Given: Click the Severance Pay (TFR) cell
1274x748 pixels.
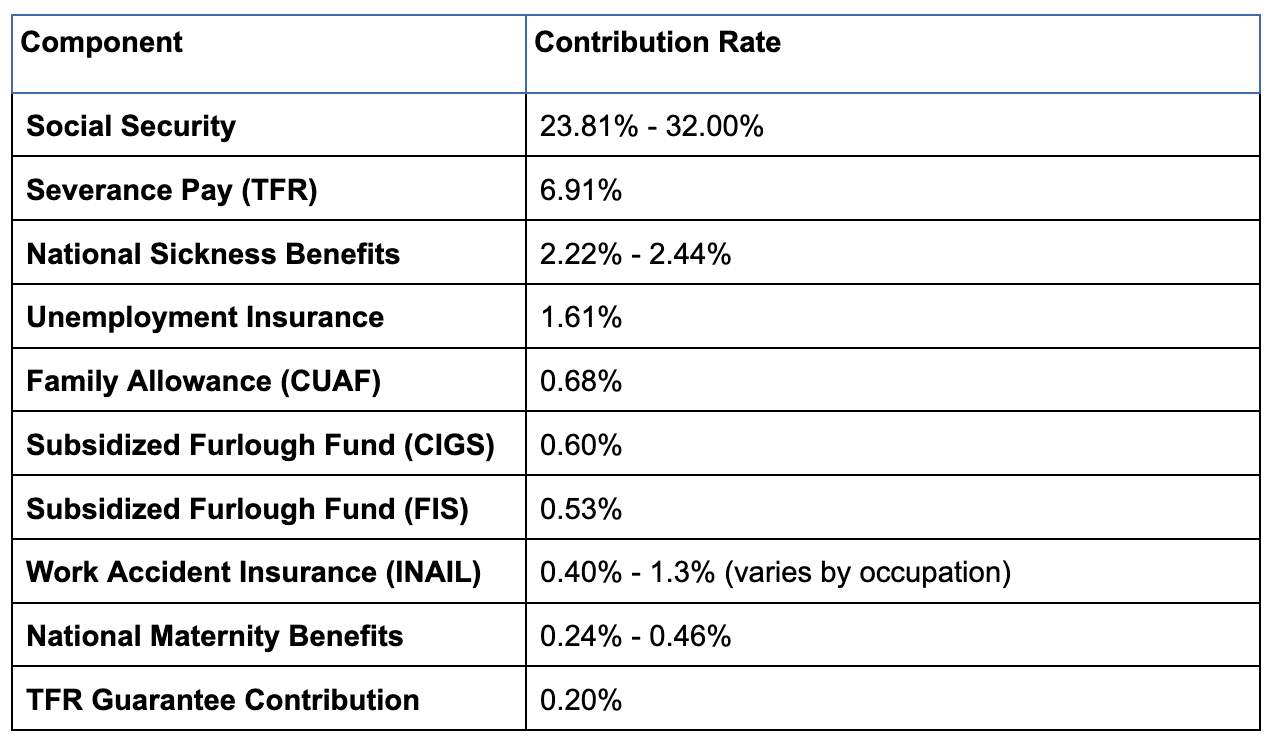Looking at the screenshot, I should [x=171, y=190].
